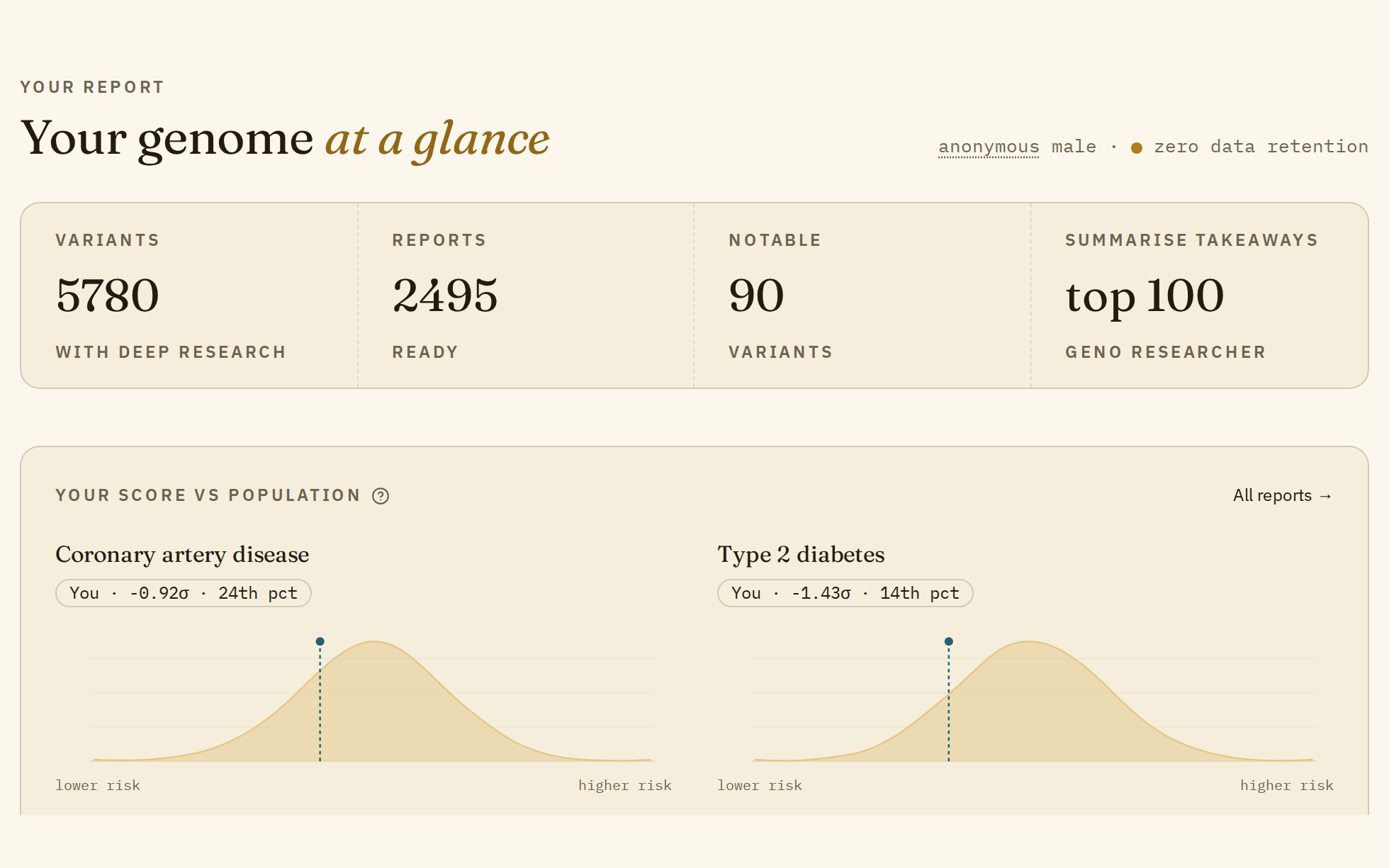Image resolution: width=1389 pixels, height=868 pixels.
Task: Click the Type 2 diabetes score marker dot
Action: 949,641
